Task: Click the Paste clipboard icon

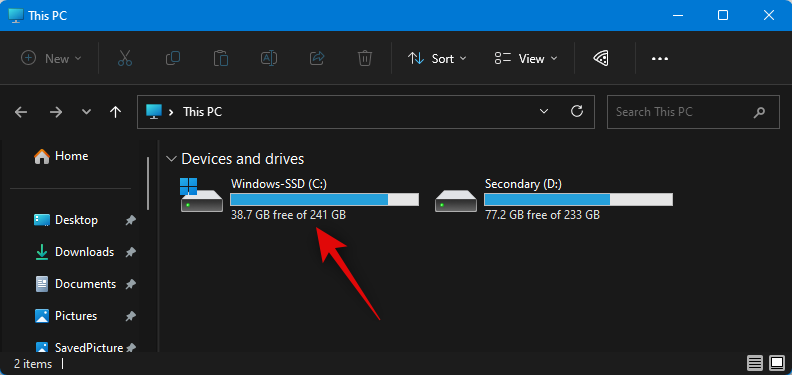Action: pos(221,58)
